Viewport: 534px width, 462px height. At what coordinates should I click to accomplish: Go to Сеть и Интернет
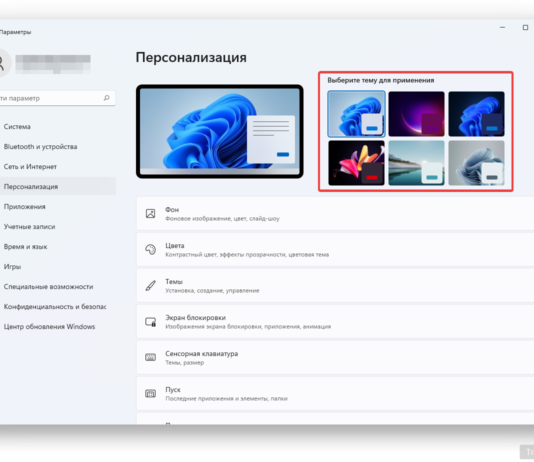pos(58,167)
